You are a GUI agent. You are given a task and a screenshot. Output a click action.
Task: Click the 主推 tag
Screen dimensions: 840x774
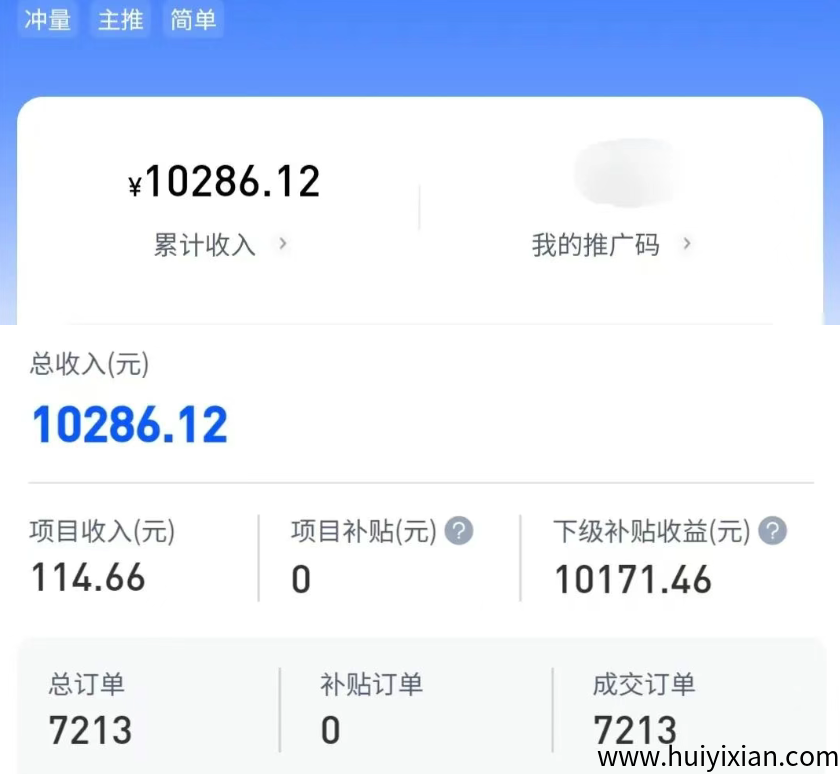point(121,20)
